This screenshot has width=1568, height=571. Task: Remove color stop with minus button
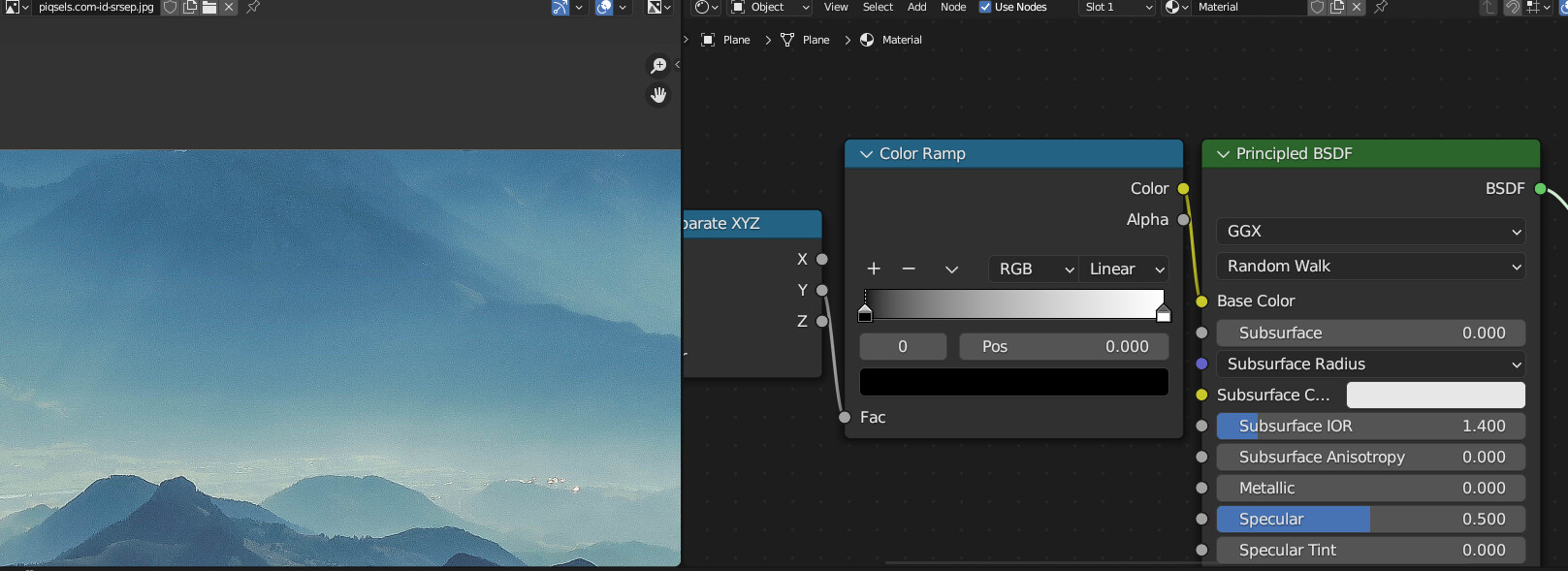[x=909, y=269]
